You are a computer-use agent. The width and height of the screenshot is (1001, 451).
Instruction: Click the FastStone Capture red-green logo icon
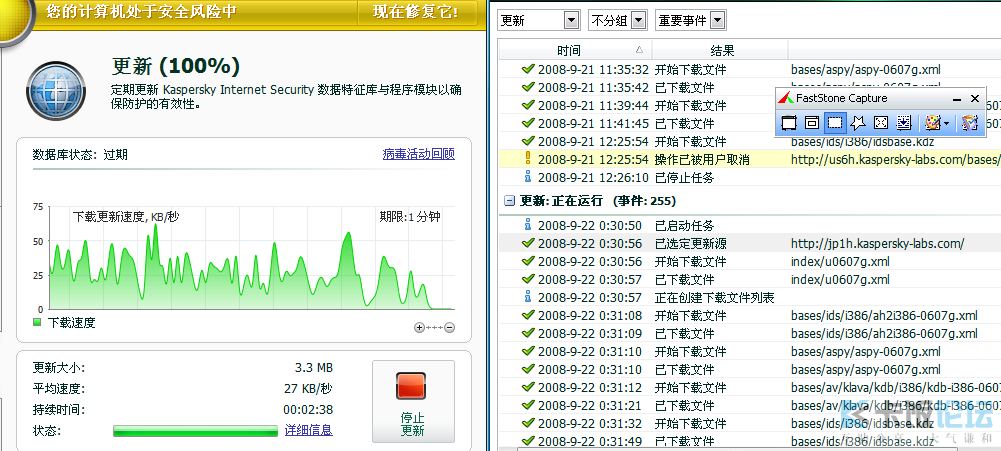click(x=786, y=98)
